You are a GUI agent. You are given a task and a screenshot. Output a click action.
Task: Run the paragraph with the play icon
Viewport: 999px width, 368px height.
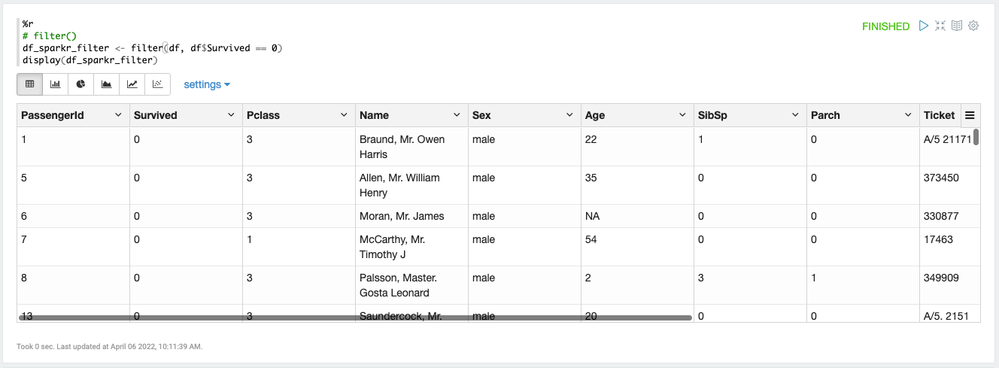pyautogui.click(x=923, y=26)
